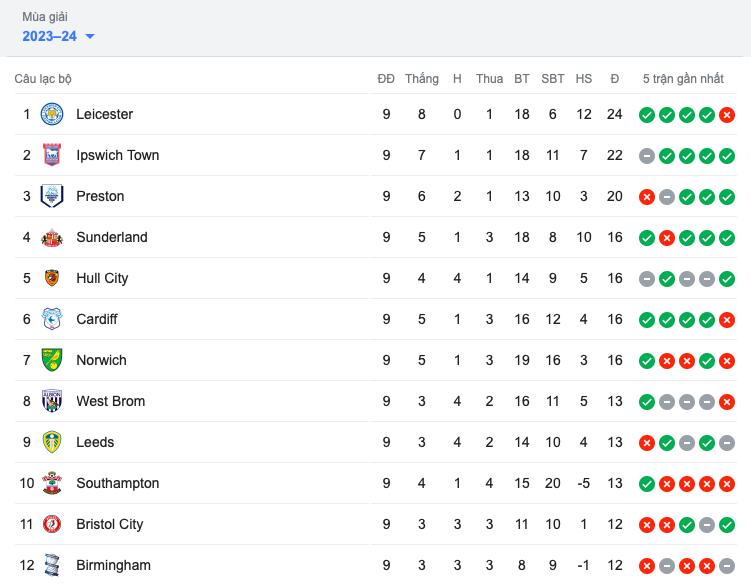Click the Leeds club crest icon
Screen dimensions: 751x585
[52, 442]
